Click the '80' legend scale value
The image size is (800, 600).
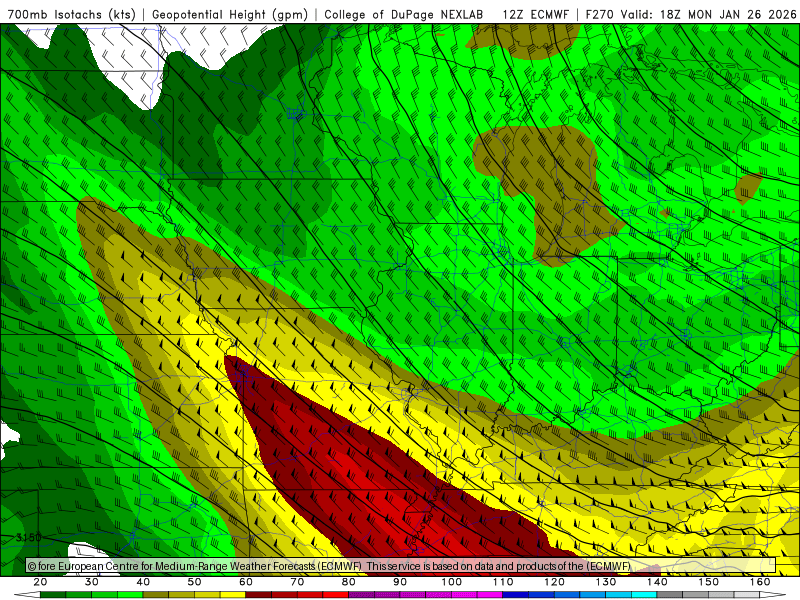click(x=349, y=582)
